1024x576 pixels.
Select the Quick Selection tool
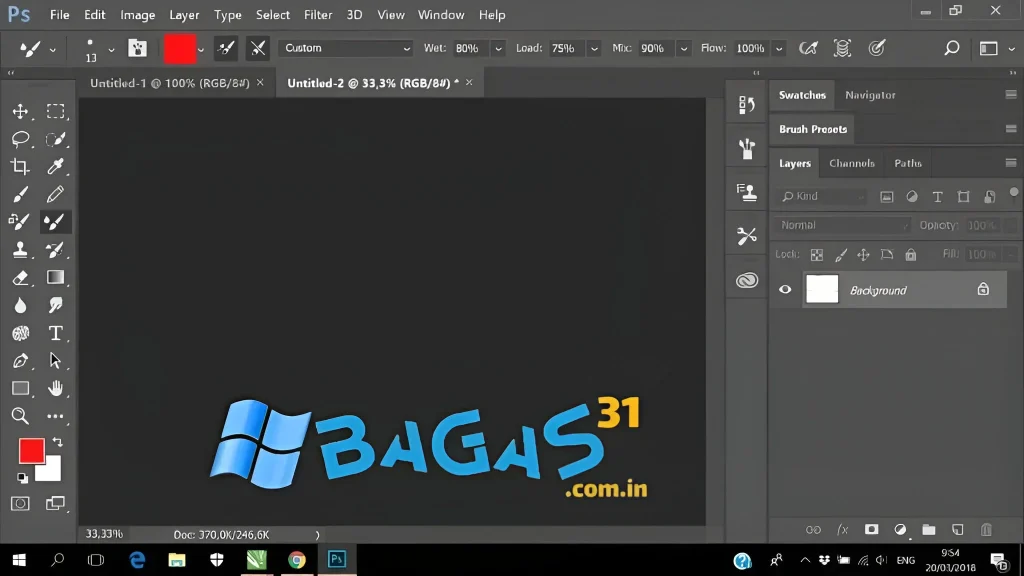(x=56, y=138)
